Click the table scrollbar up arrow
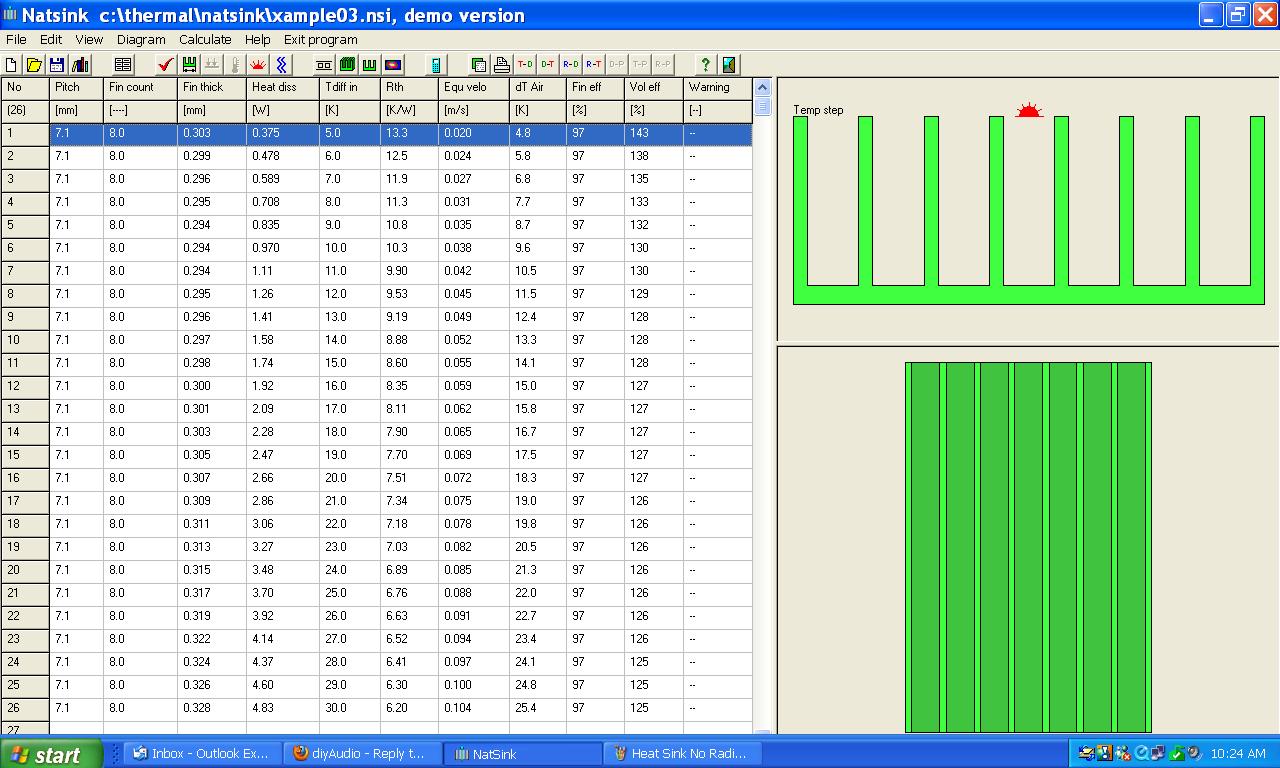This screenshot has height=768, width=1280. [x=762, y=87]
